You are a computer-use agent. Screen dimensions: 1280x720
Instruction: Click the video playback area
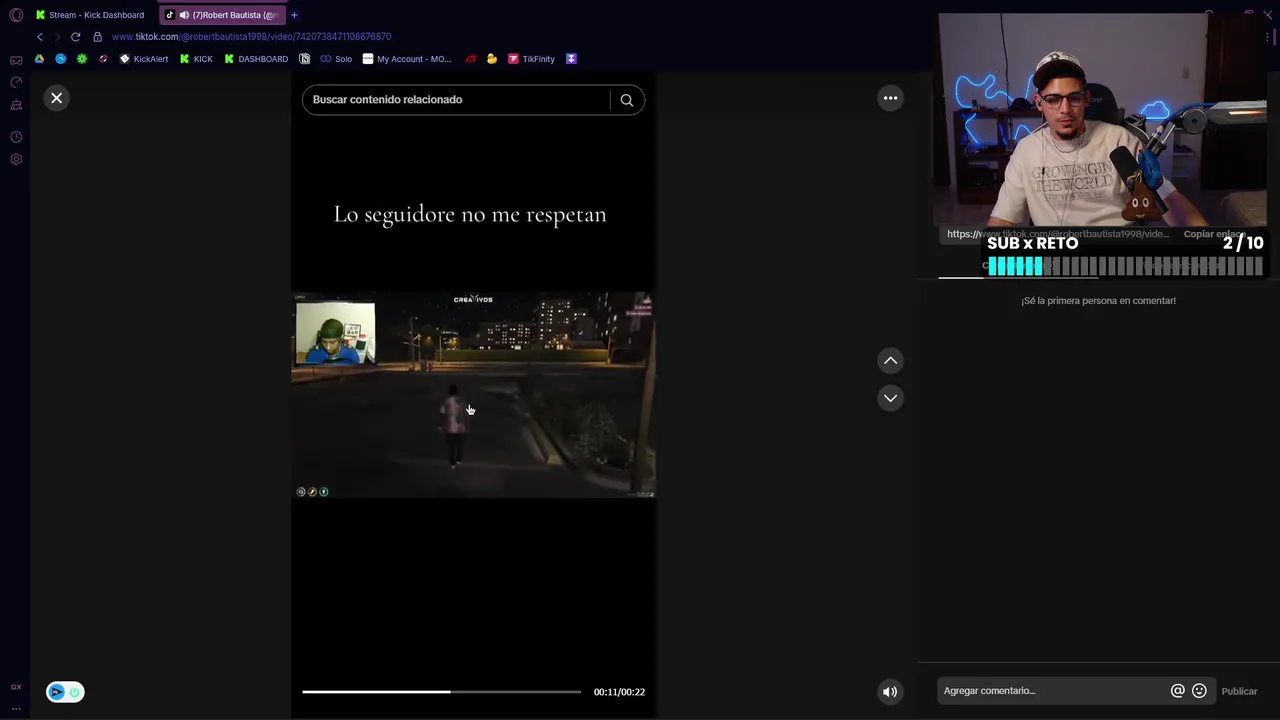[x=473, y=395]
